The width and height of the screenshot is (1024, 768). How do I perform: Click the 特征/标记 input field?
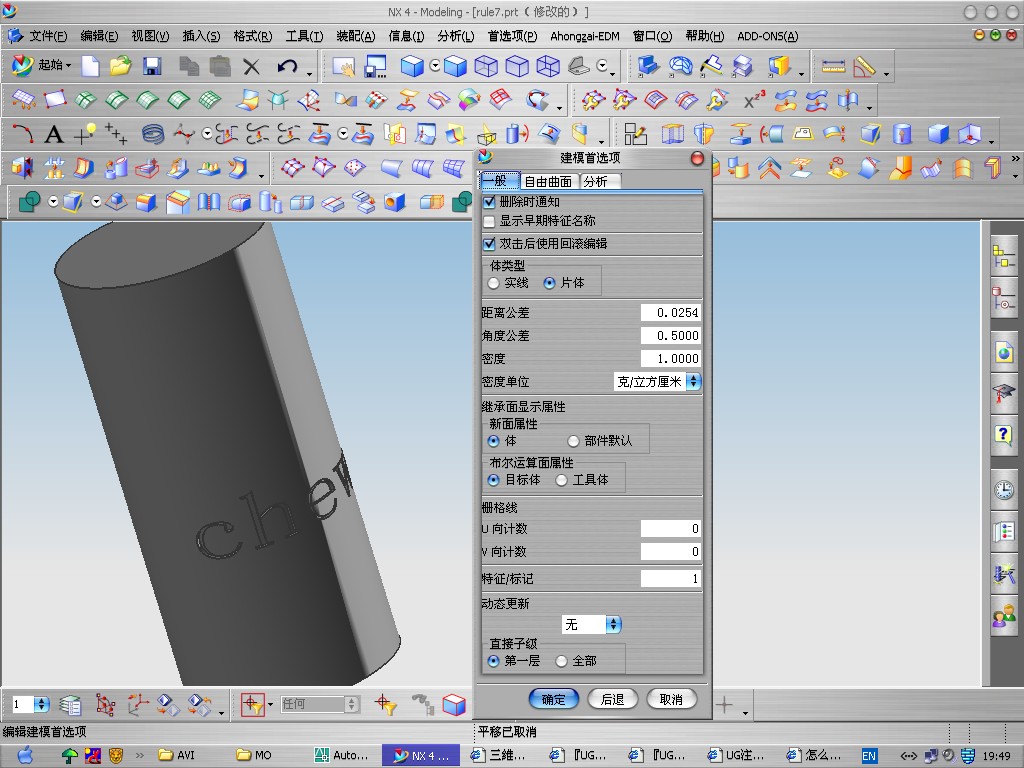click(x=671, y=579)
